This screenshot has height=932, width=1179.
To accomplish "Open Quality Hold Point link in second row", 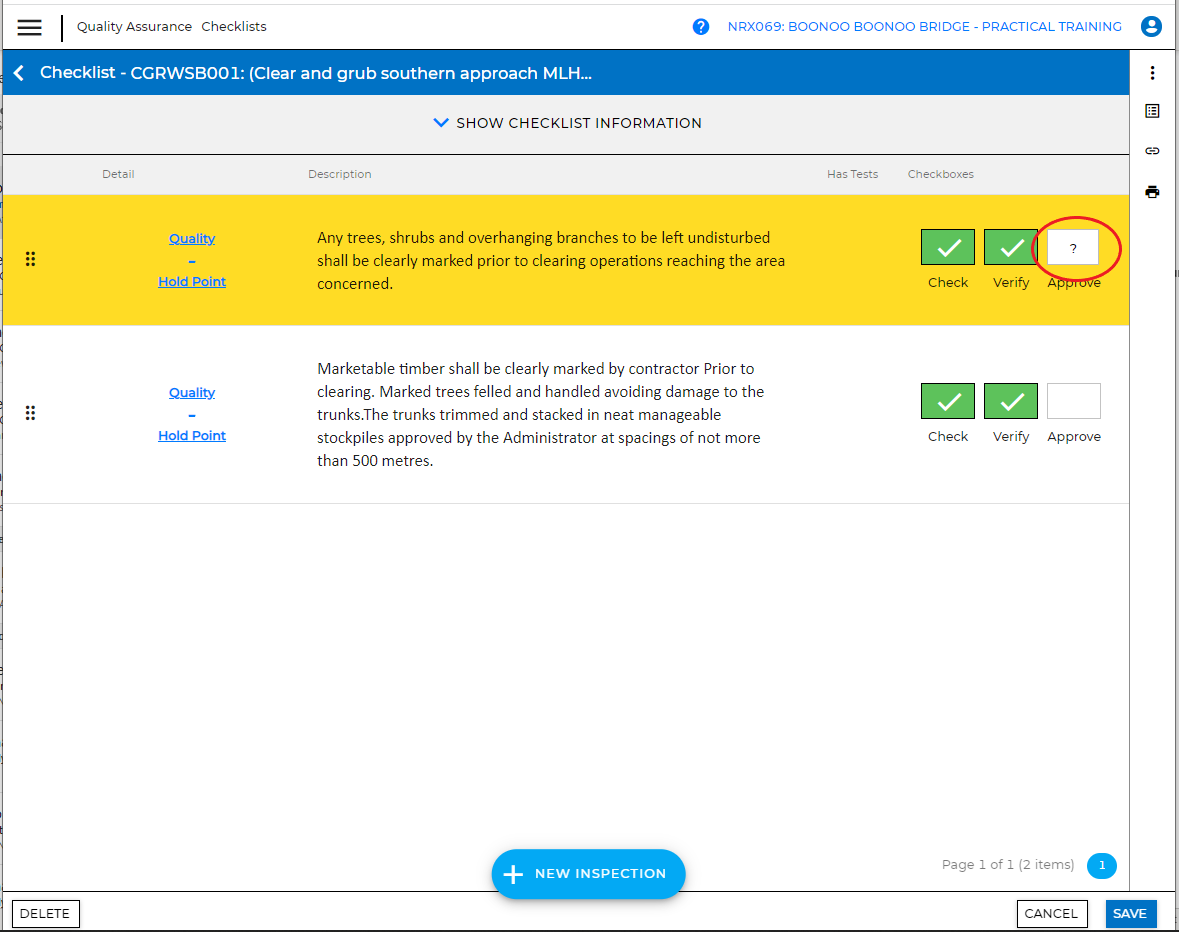I will pos(192,414).
